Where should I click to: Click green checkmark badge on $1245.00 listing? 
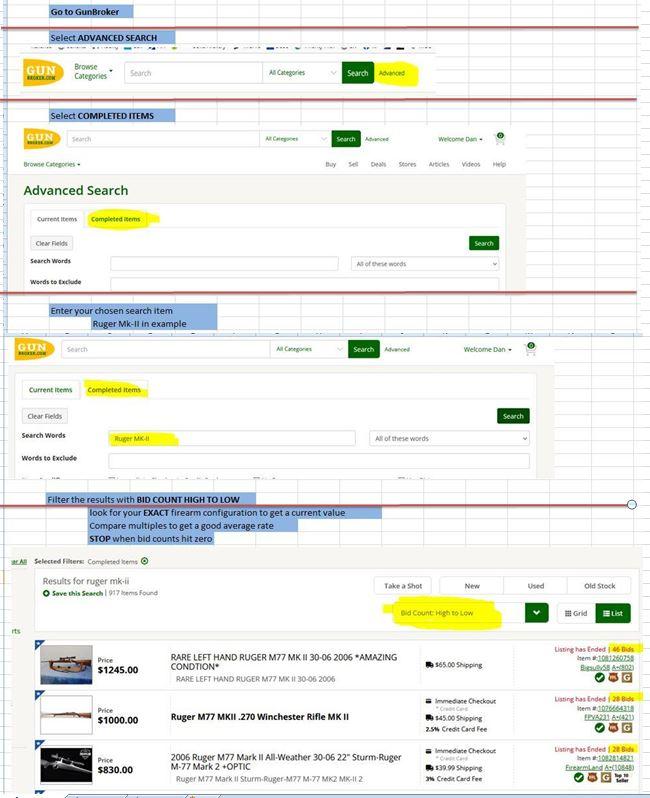click(x=600, y=677)
